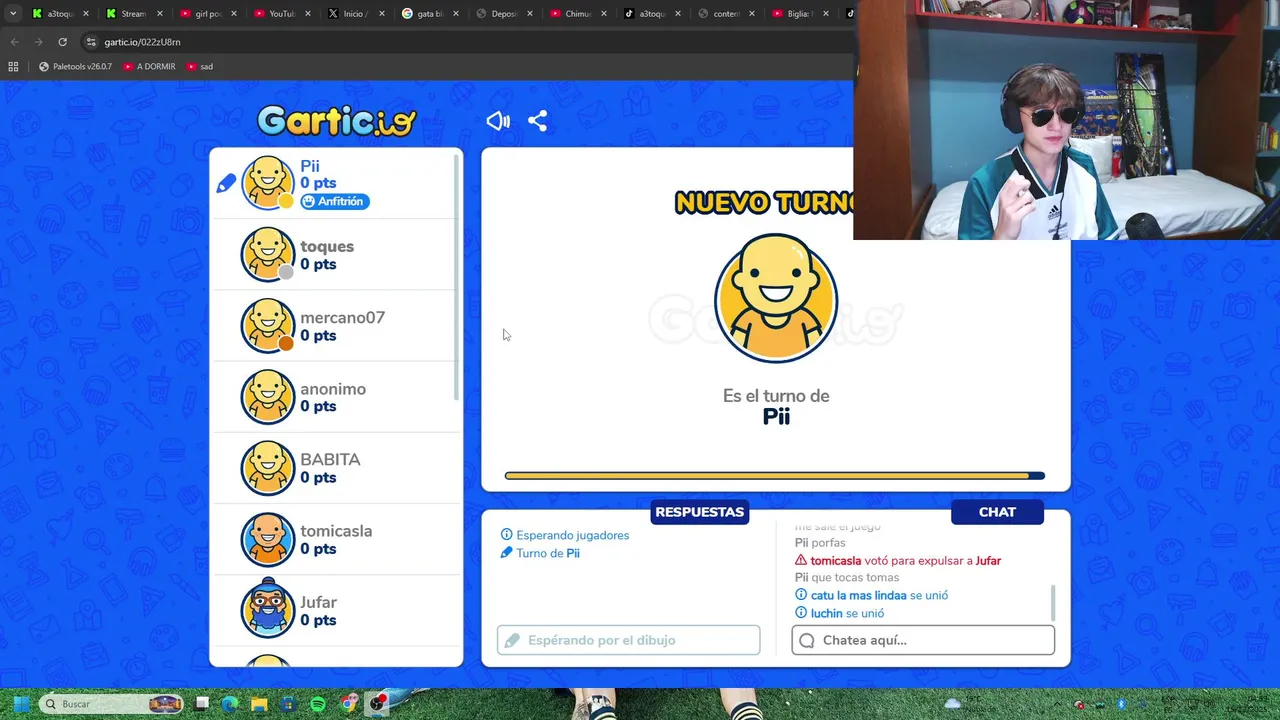Click the Gartic.io logo
This screenshot has height=720, width=1280.
336,121
